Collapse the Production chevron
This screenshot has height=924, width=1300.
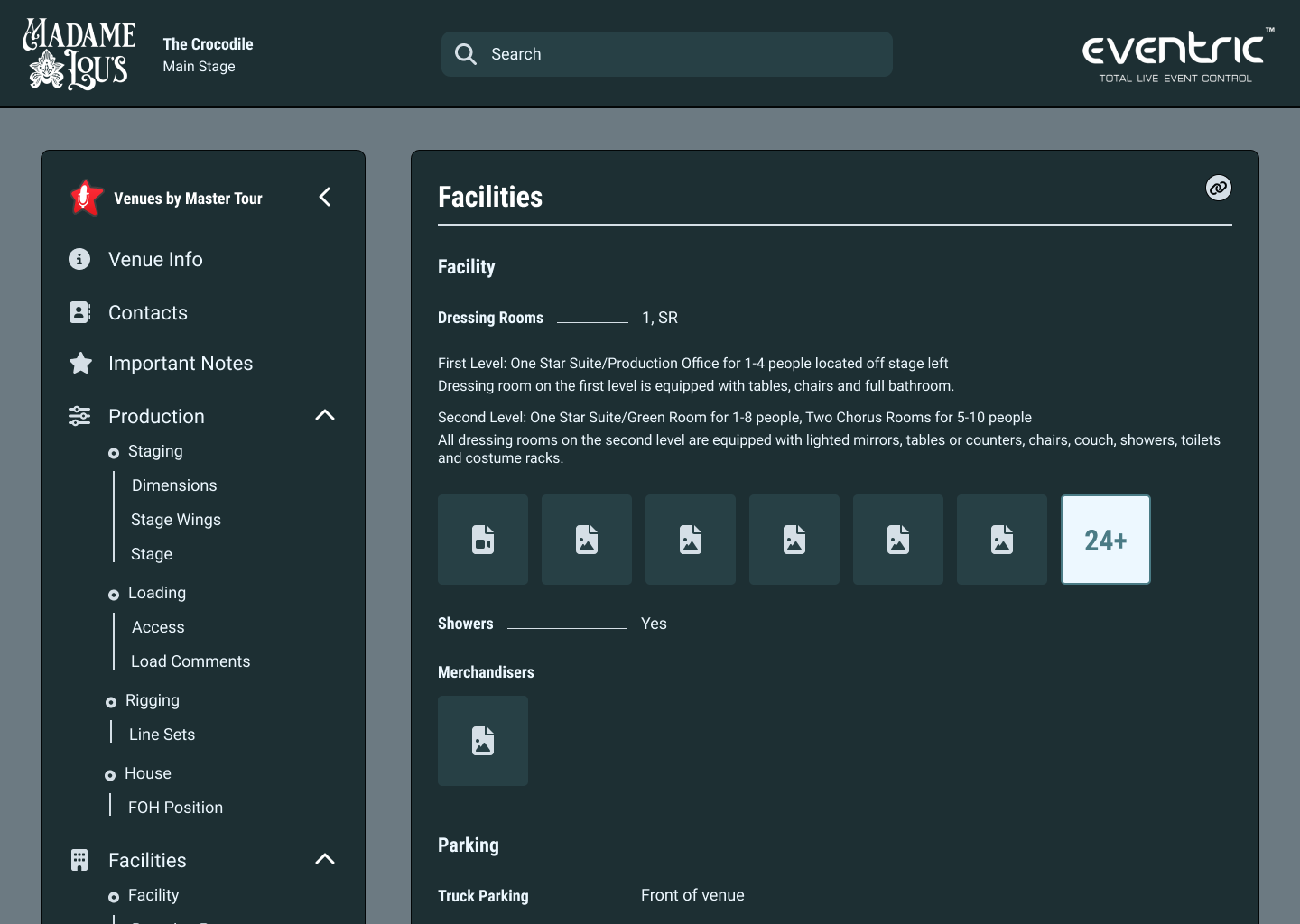[x=325, y=415]
